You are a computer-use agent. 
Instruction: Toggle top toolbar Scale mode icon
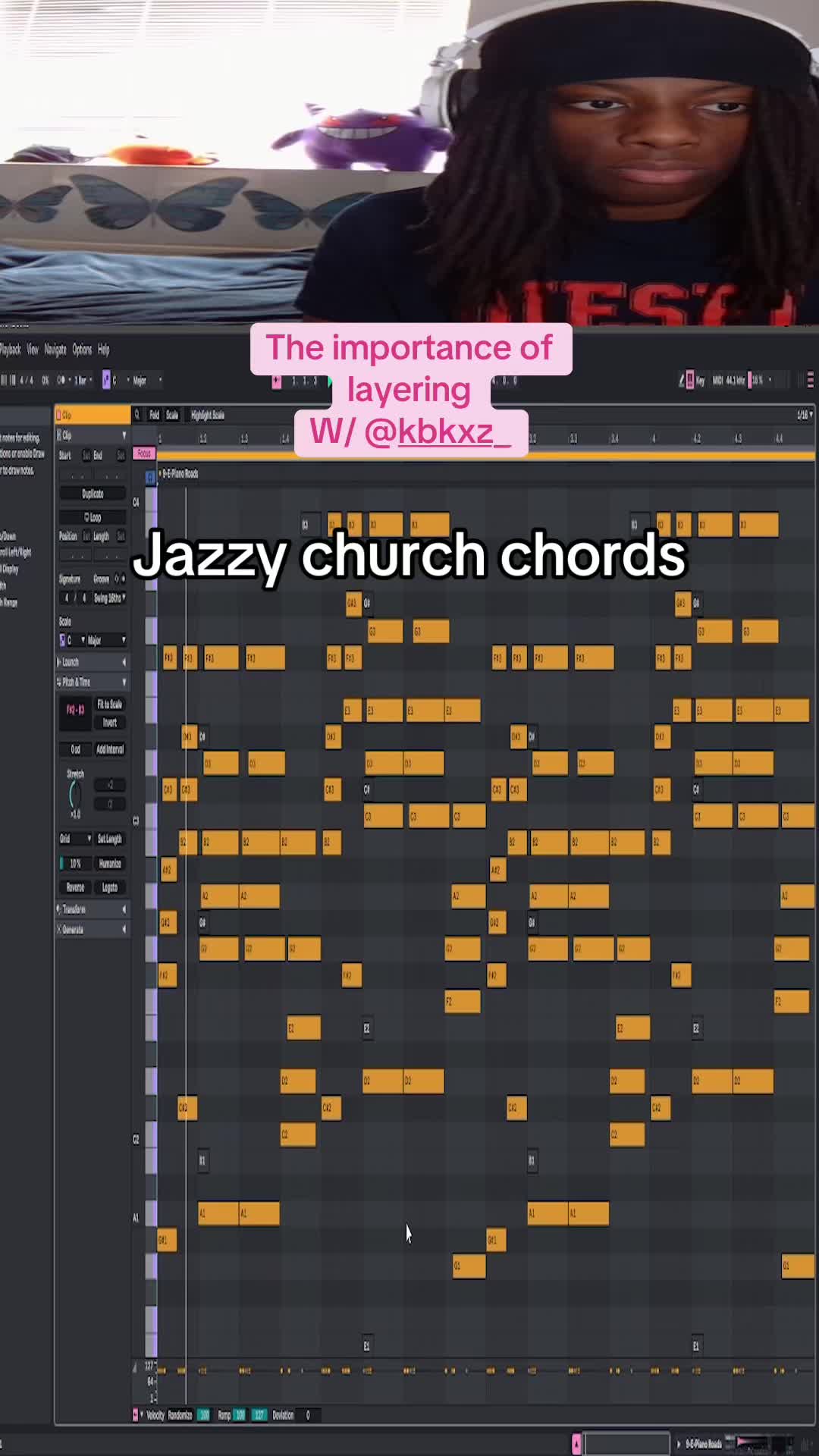(x=106, y=380)
